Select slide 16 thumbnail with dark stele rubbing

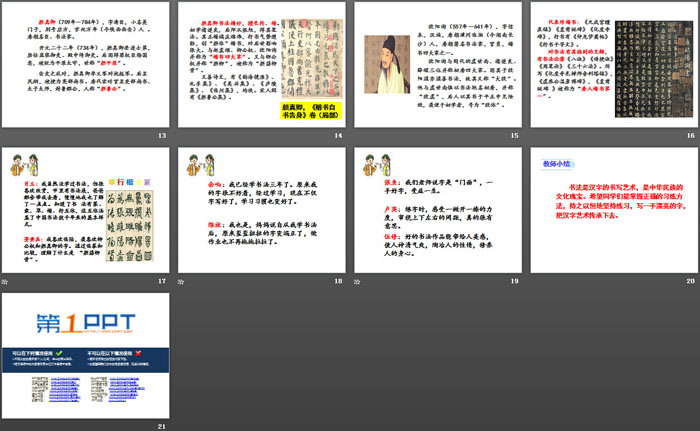point(614,65)
